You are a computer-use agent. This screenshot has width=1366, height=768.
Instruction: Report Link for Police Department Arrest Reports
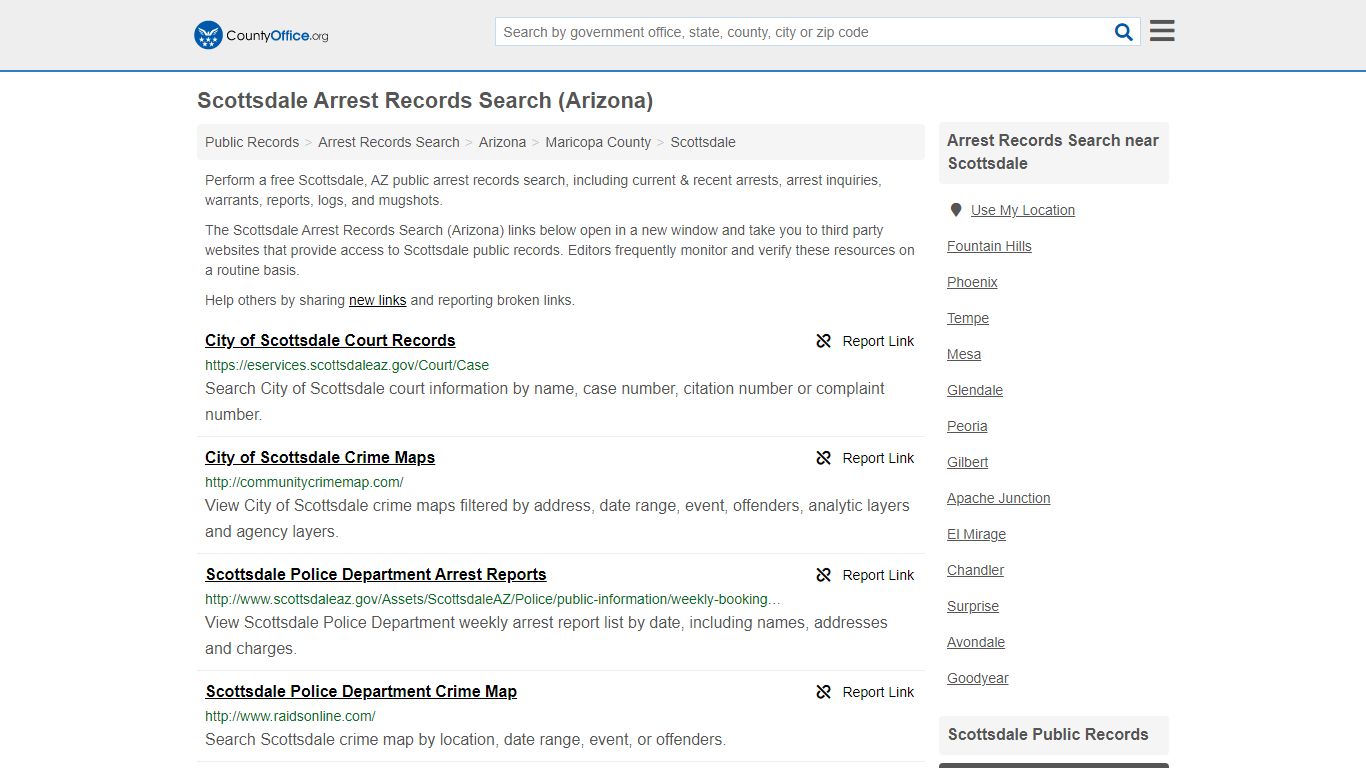point(878,575)
